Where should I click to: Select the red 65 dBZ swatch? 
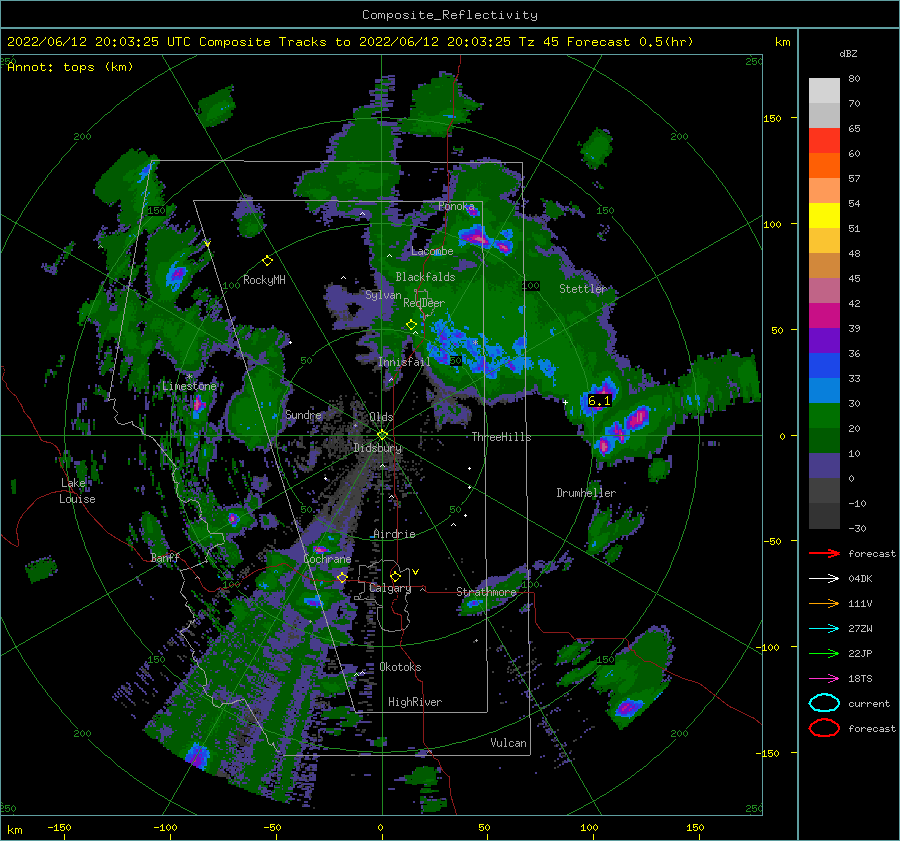824,140
